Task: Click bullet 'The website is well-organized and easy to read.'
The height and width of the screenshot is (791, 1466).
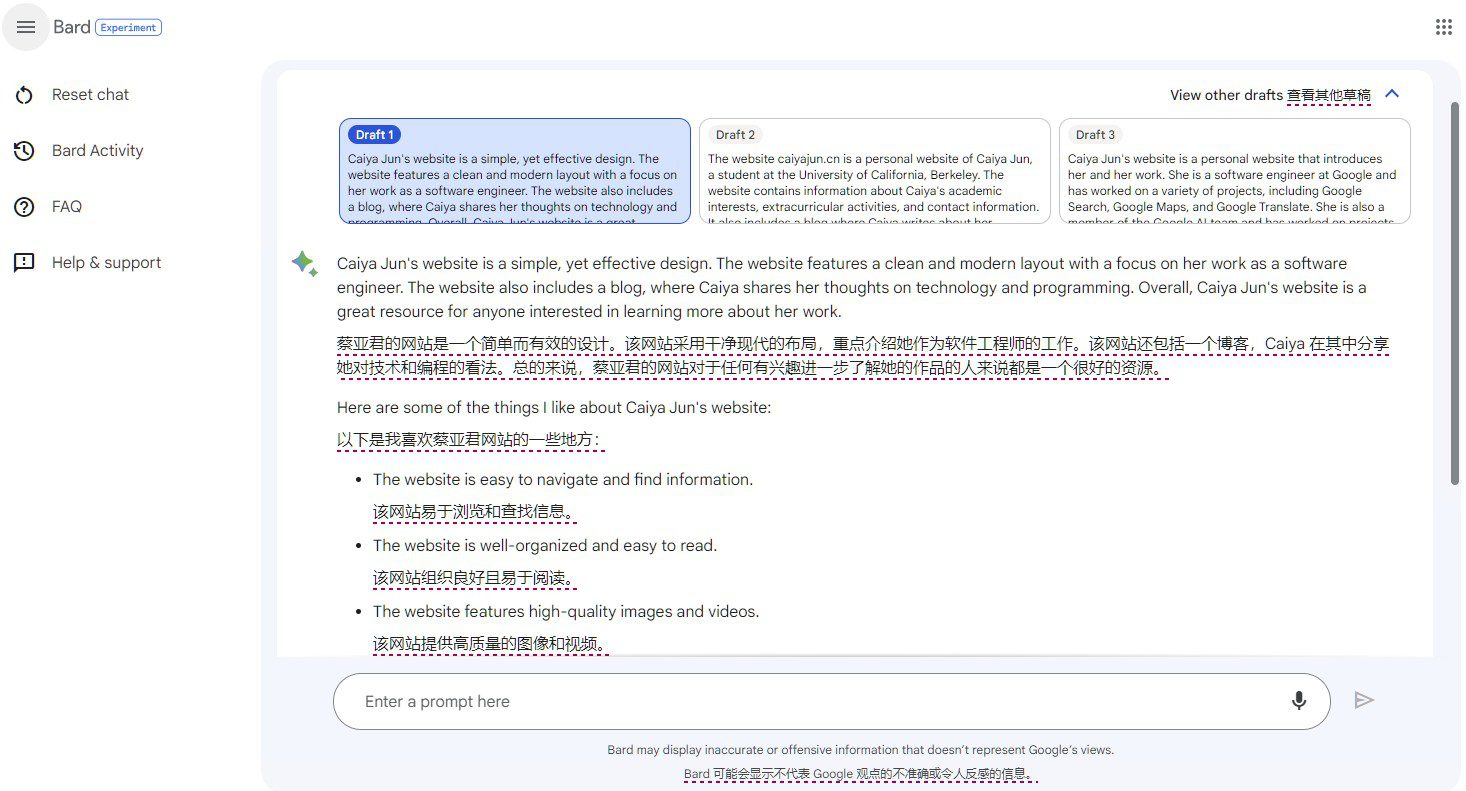Action: (x=545, y=546)
